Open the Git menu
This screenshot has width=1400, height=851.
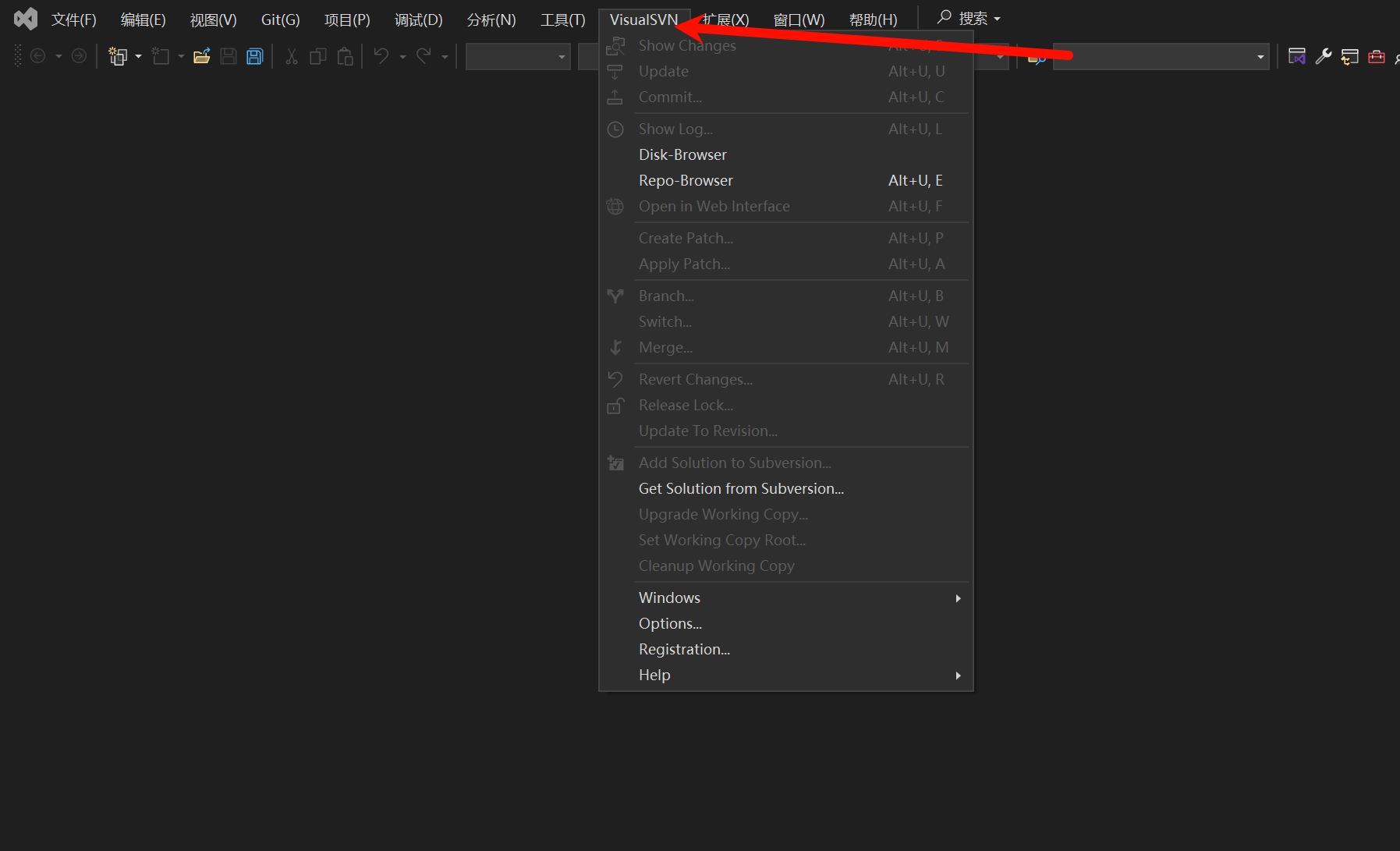(280, 20)
